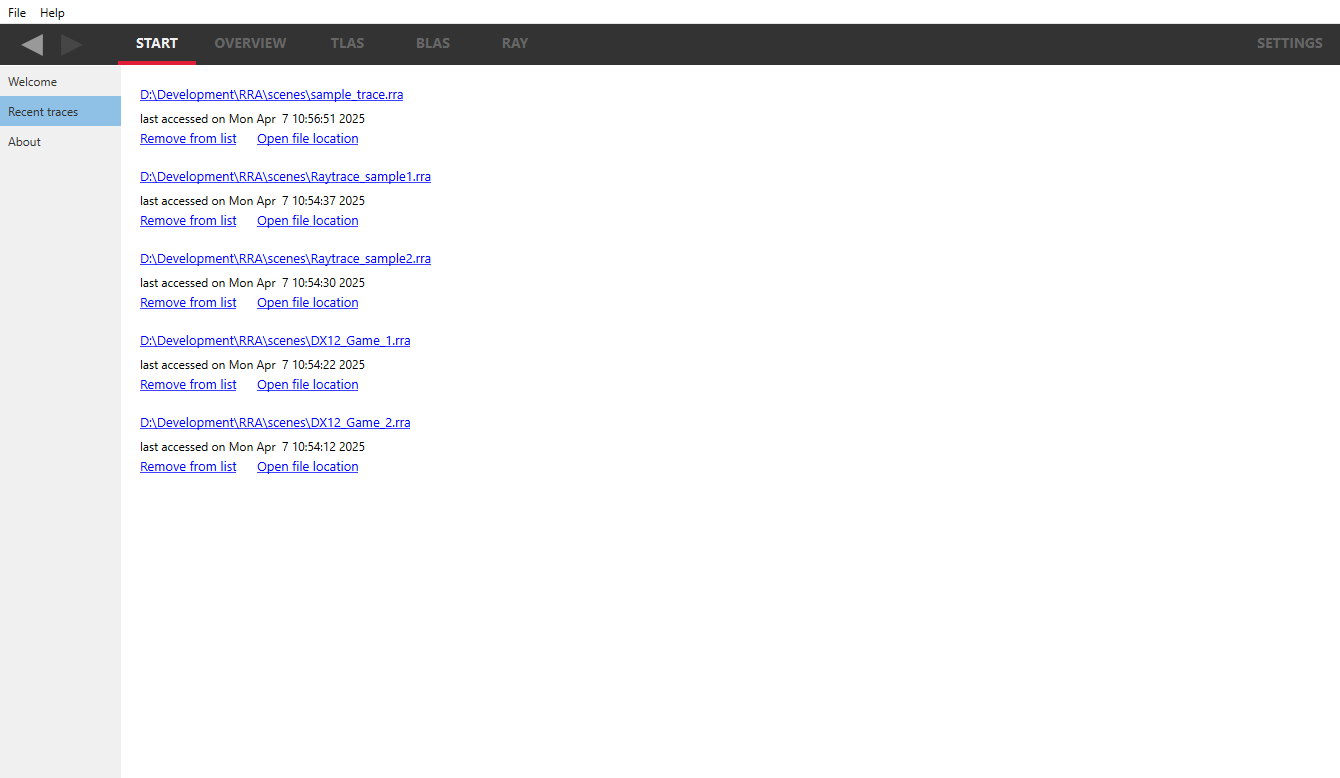
Task: Load the Raytrace_sample2.rra trace
Action: [x=285, y=259]
